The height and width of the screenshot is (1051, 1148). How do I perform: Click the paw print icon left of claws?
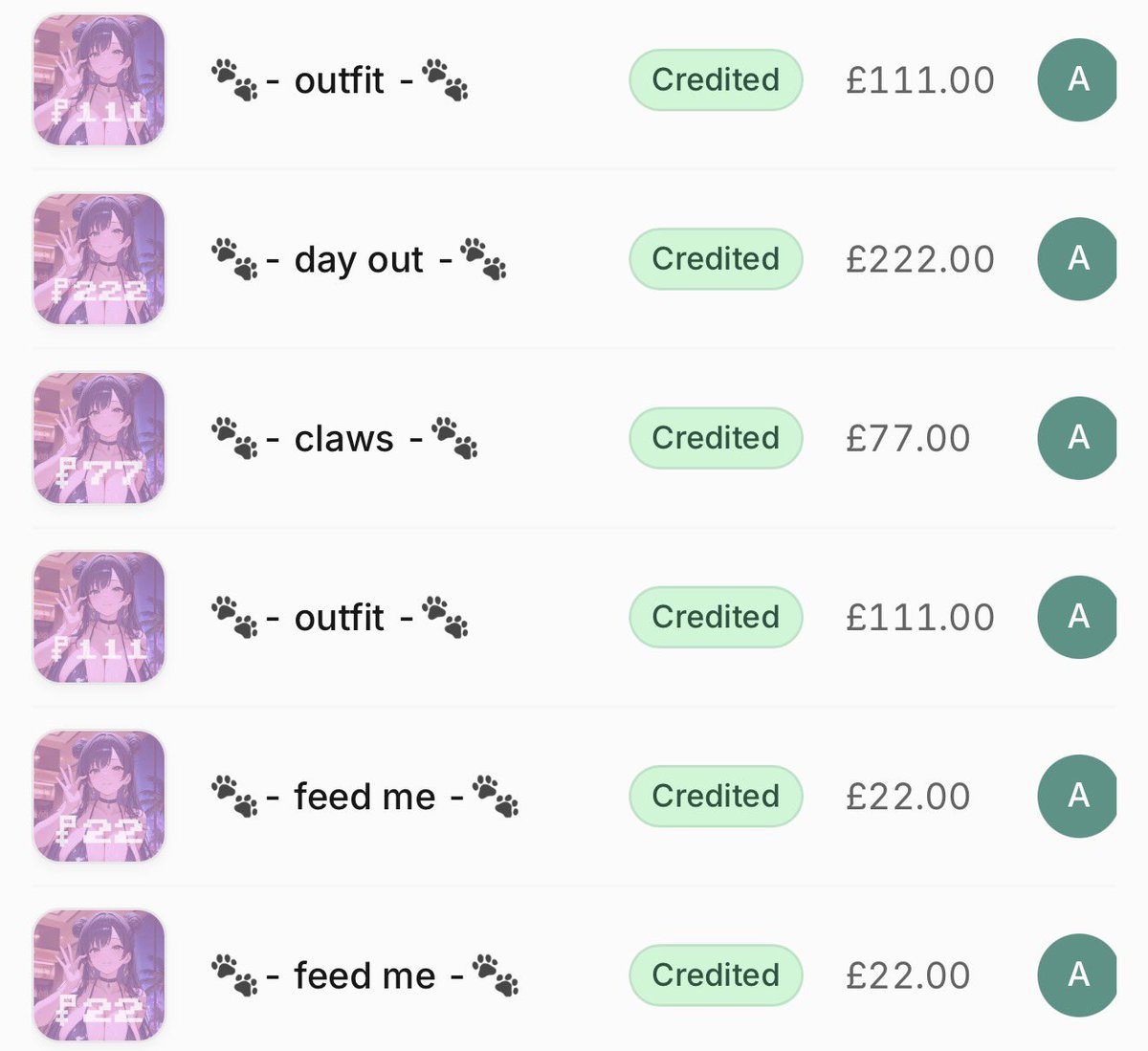tap(234, 438)
